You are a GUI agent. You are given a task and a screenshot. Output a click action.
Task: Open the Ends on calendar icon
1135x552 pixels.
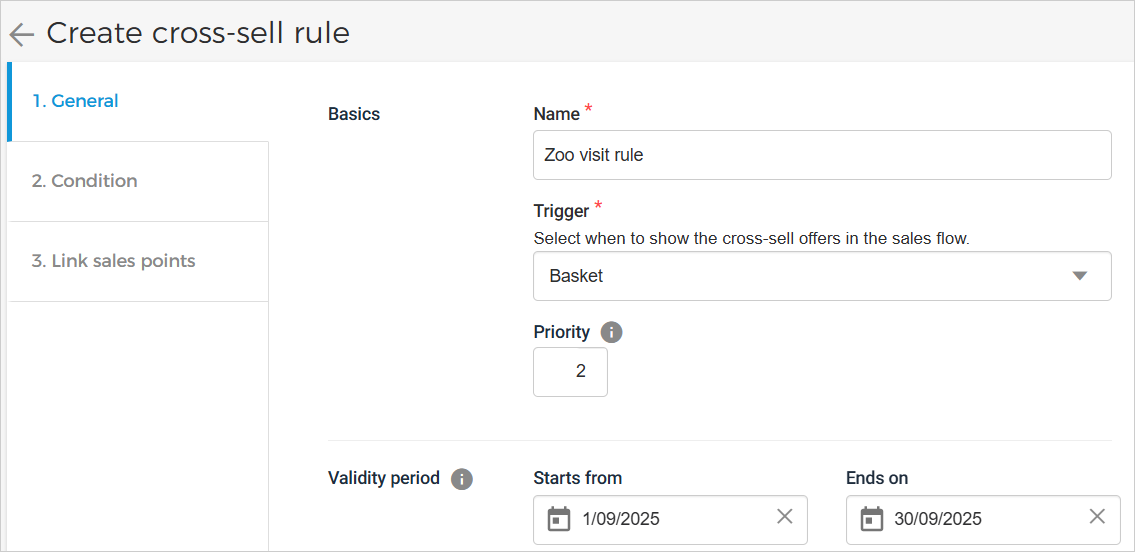(x=872, y=519)
